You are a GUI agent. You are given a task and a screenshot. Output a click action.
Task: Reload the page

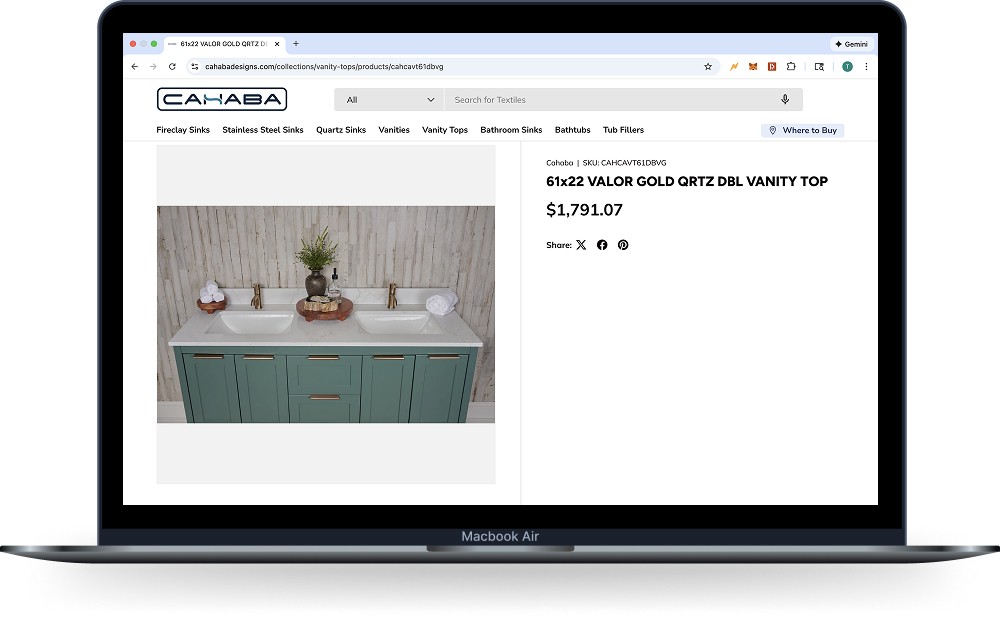(x=172, y=67)
